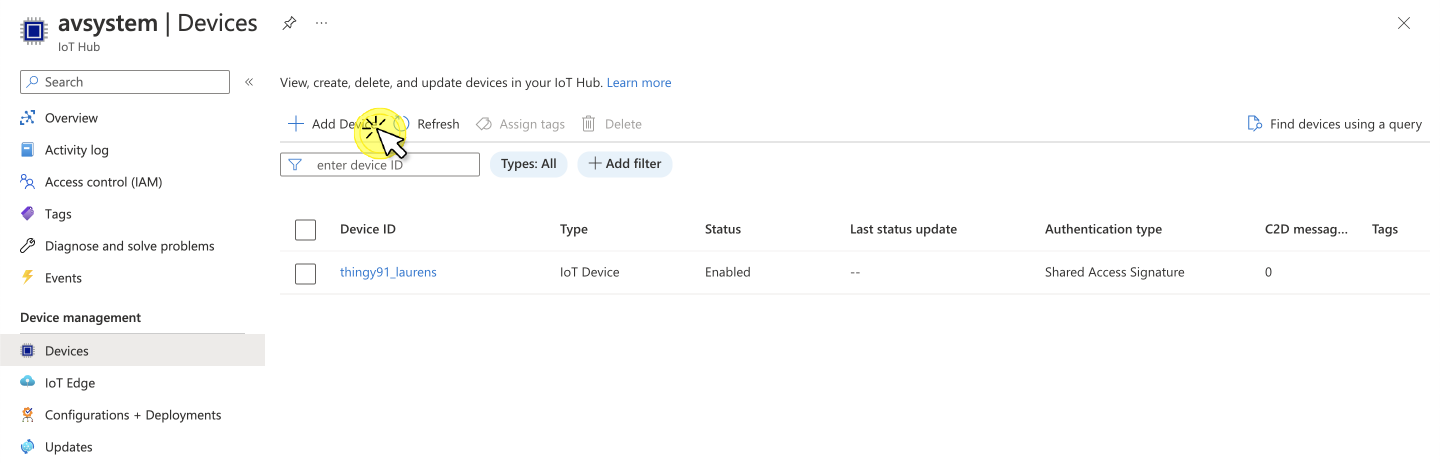Screen dimensions: 1440x463
Task: Click the Enabled status cell
Action: 727,272
